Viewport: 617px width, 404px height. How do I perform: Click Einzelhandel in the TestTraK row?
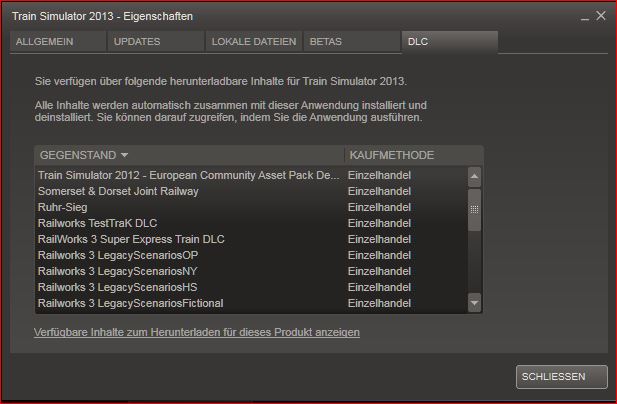coord(379,223)
